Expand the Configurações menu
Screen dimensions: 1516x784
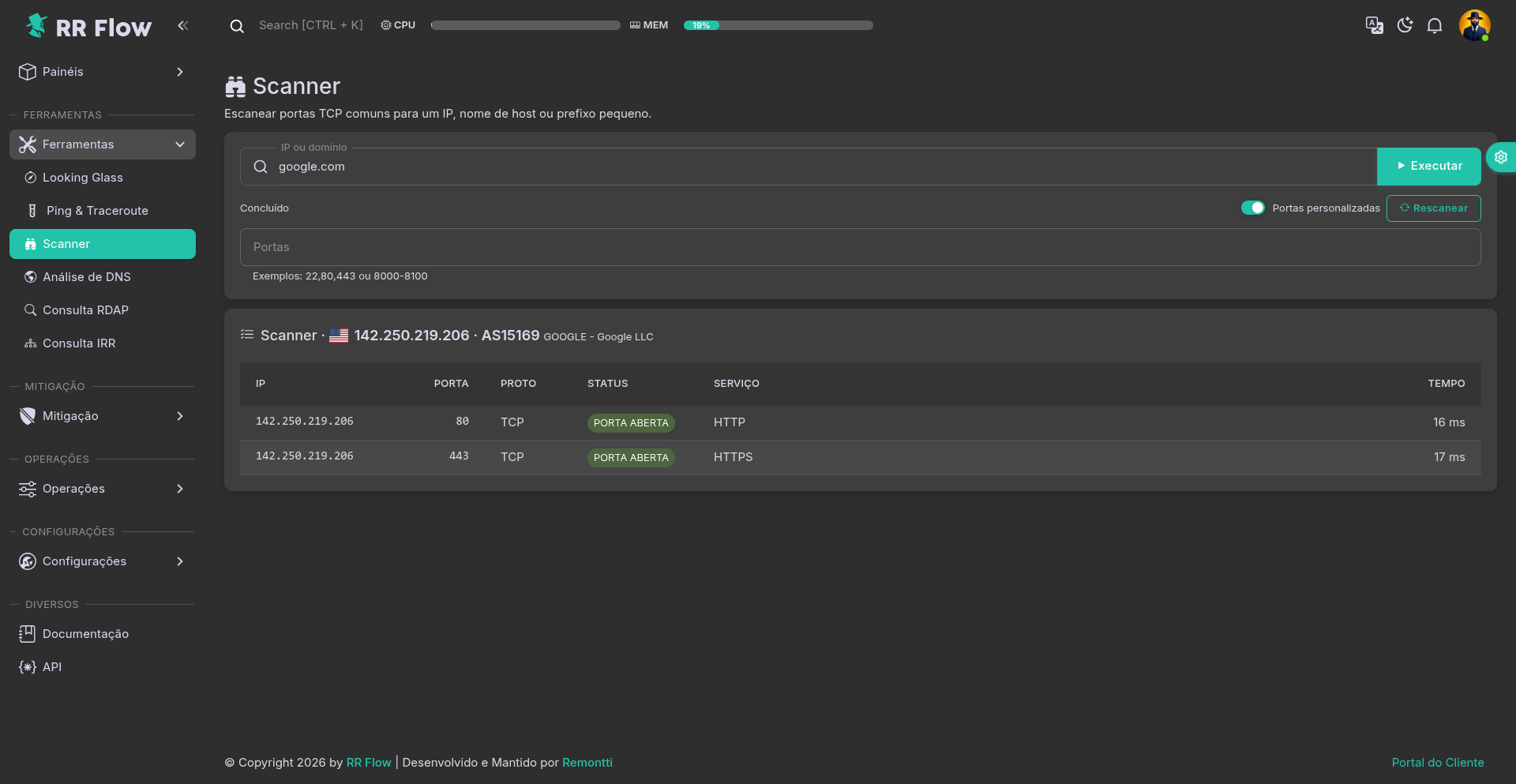tap(103, 561)
